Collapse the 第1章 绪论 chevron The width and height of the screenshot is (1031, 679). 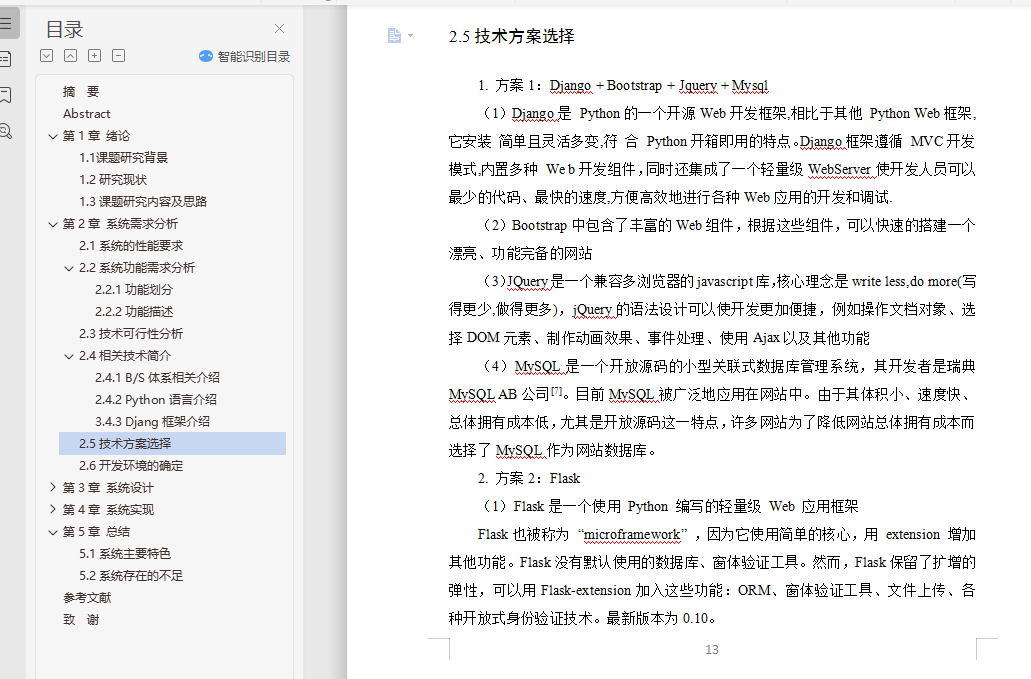(x=53, y=136)
